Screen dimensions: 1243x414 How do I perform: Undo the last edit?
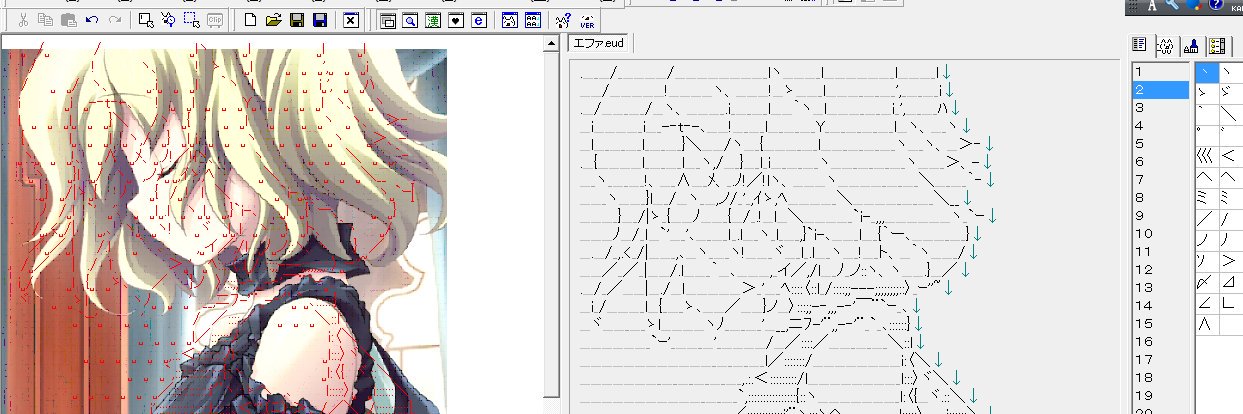pos(92,20)
